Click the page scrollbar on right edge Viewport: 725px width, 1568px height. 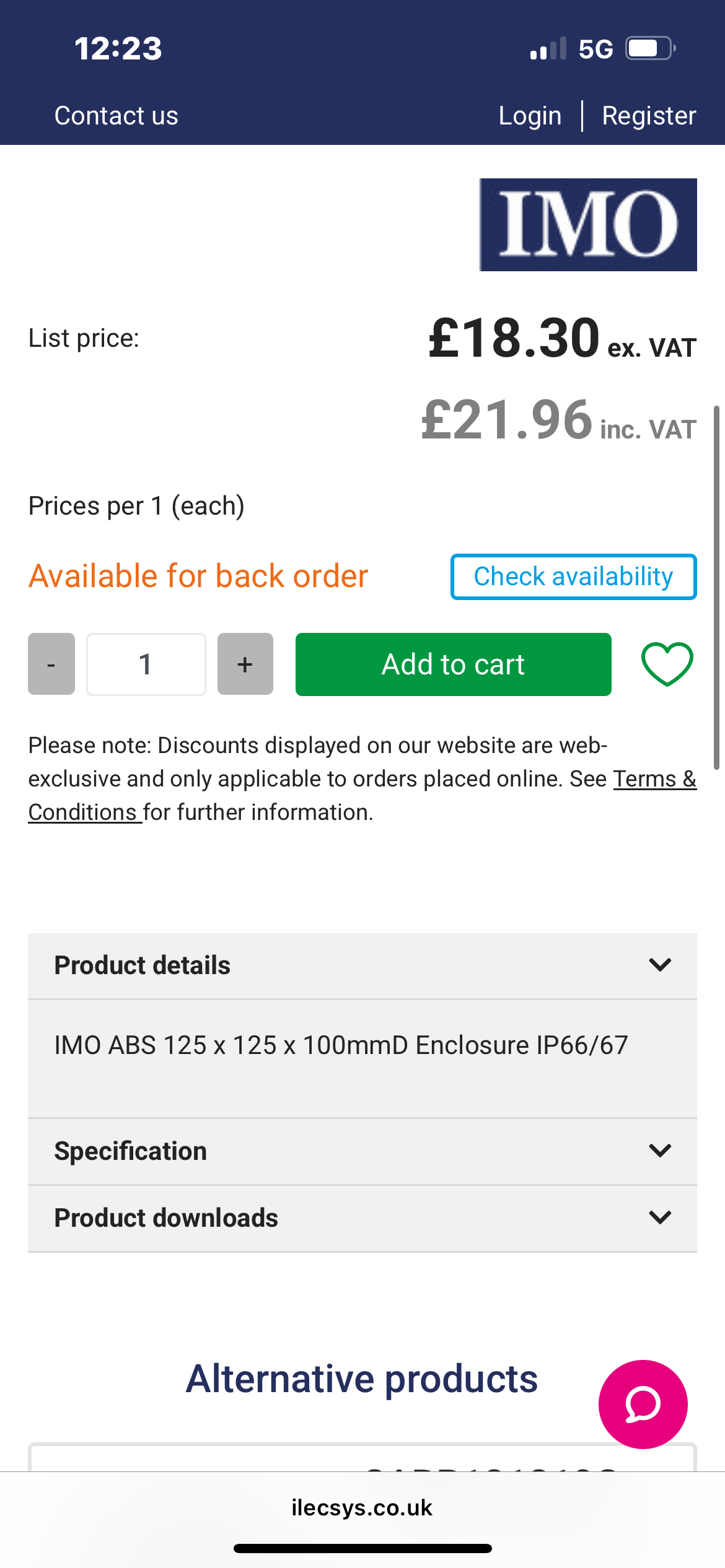click(x=716, y=587)
